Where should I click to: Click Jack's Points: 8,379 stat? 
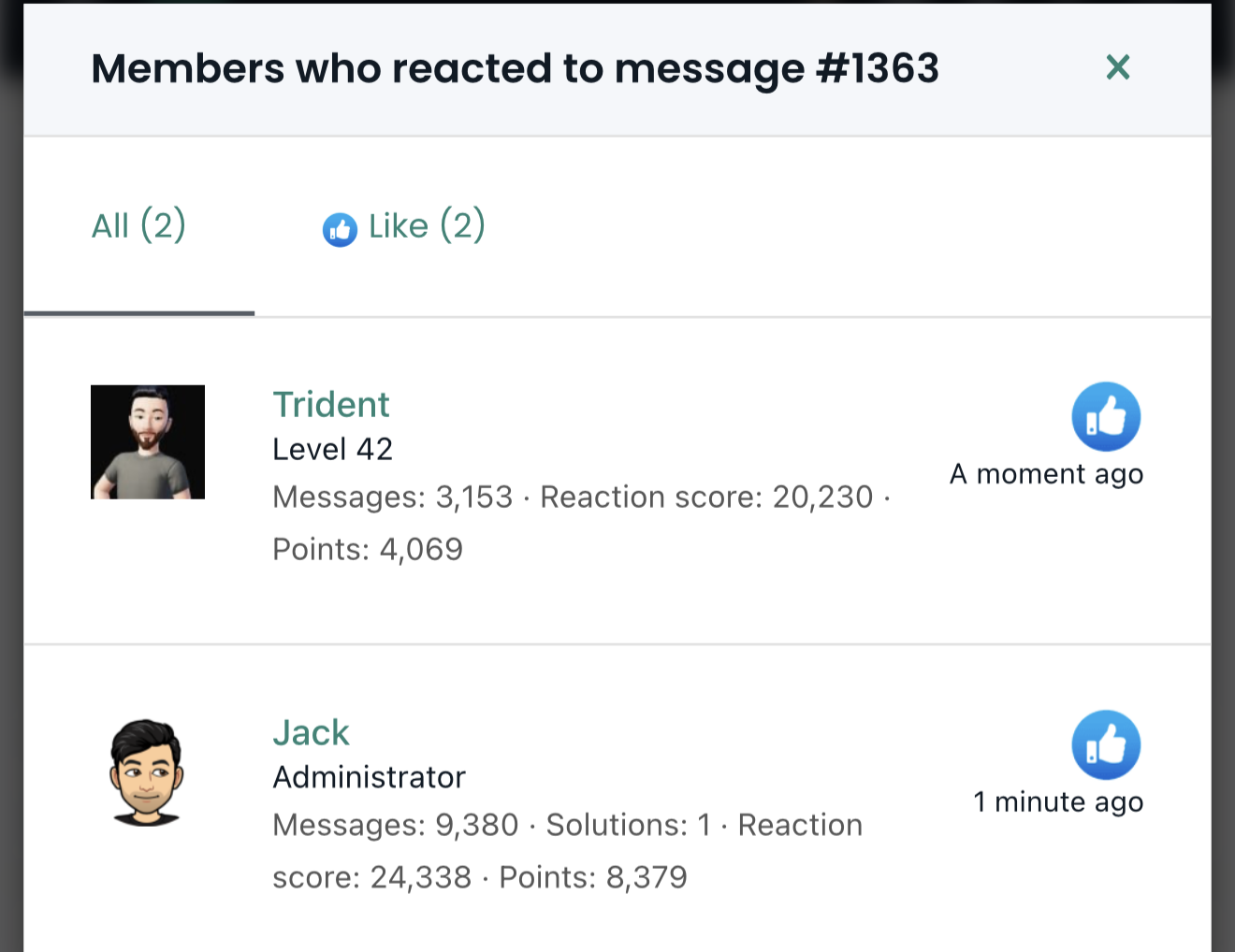593,877
